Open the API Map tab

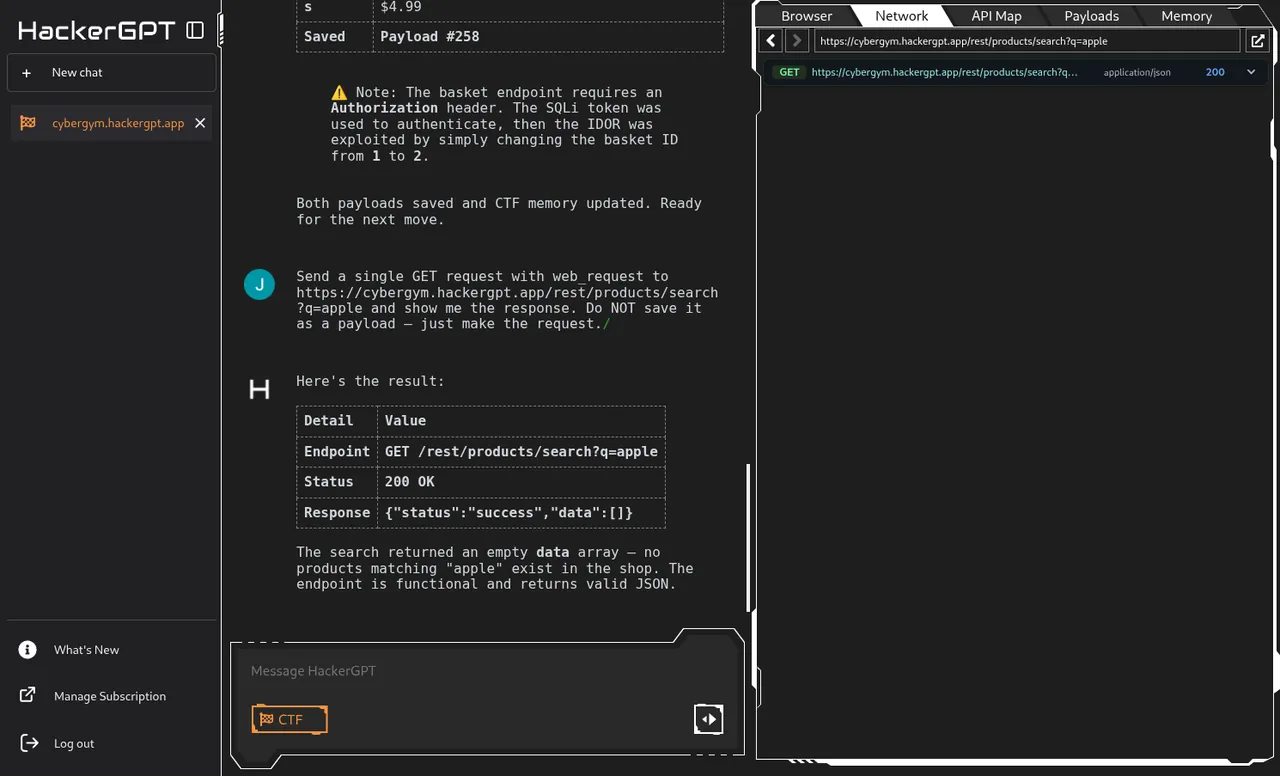click(x=996, y=16)
